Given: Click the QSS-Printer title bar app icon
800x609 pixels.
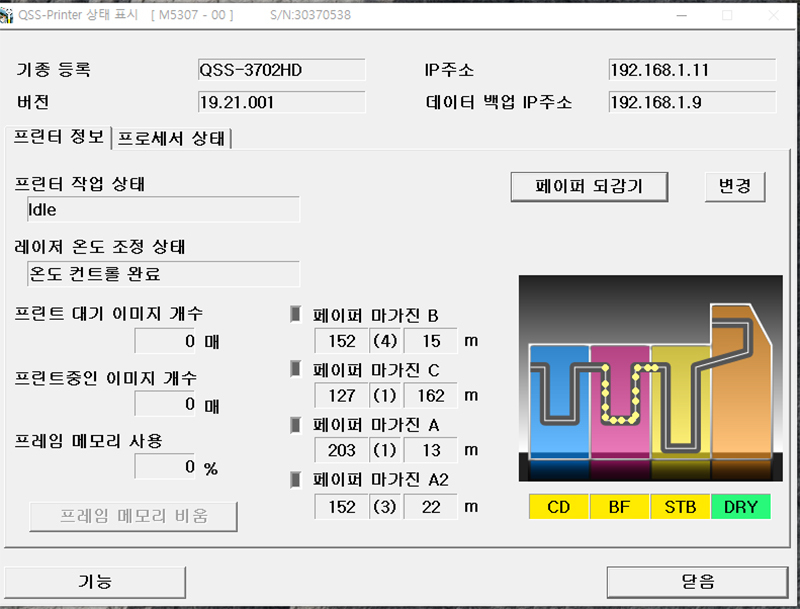Looking at the screenshot, I should (7, 15).
